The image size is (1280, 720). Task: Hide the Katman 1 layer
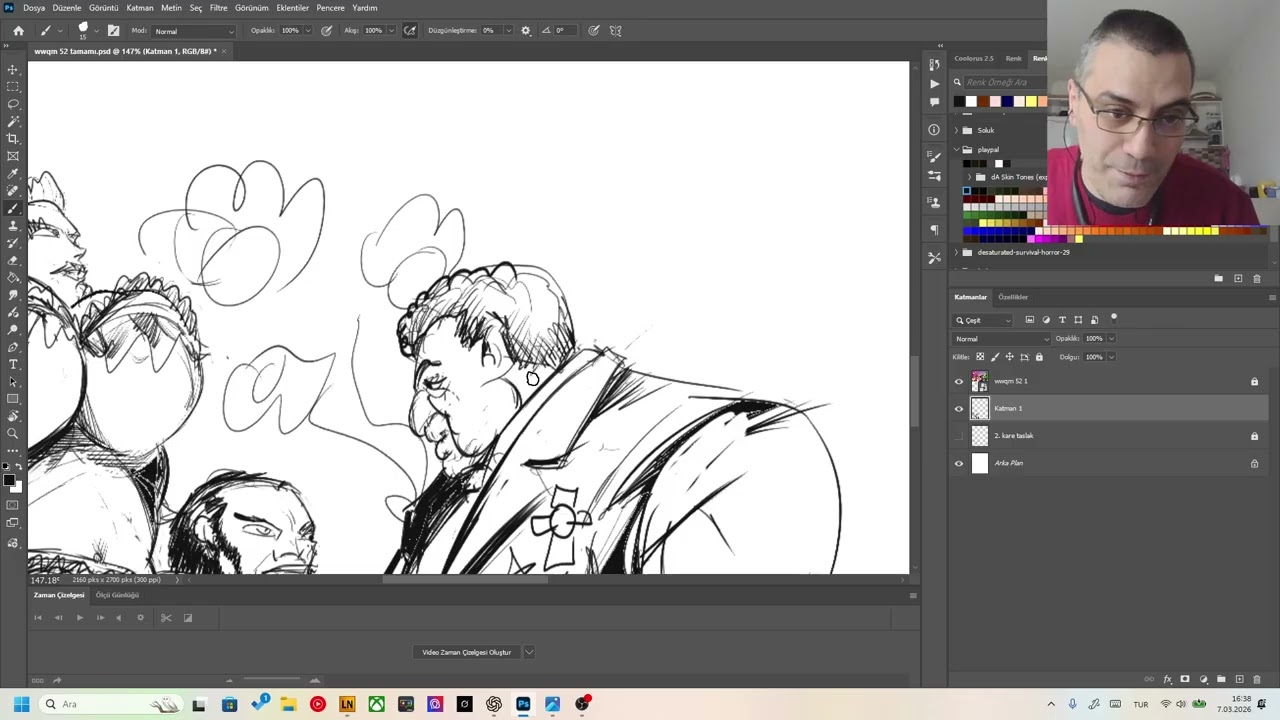pos(959,408)
